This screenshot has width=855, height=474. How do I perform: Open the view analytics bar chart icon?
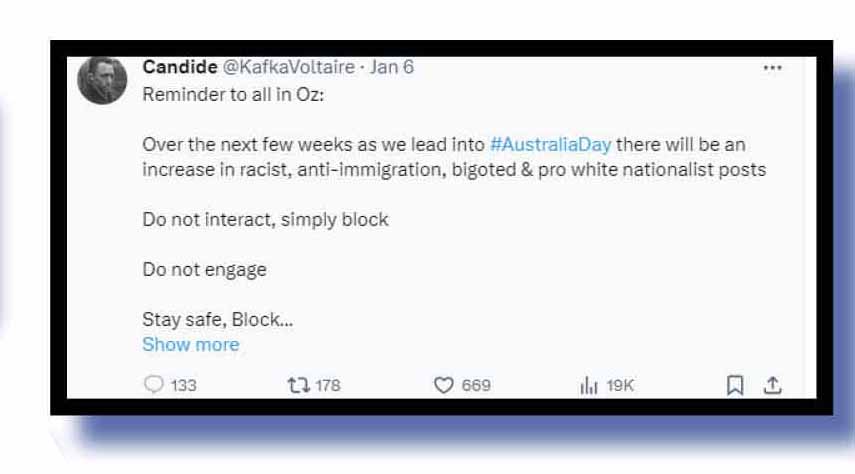click(589, 385)
